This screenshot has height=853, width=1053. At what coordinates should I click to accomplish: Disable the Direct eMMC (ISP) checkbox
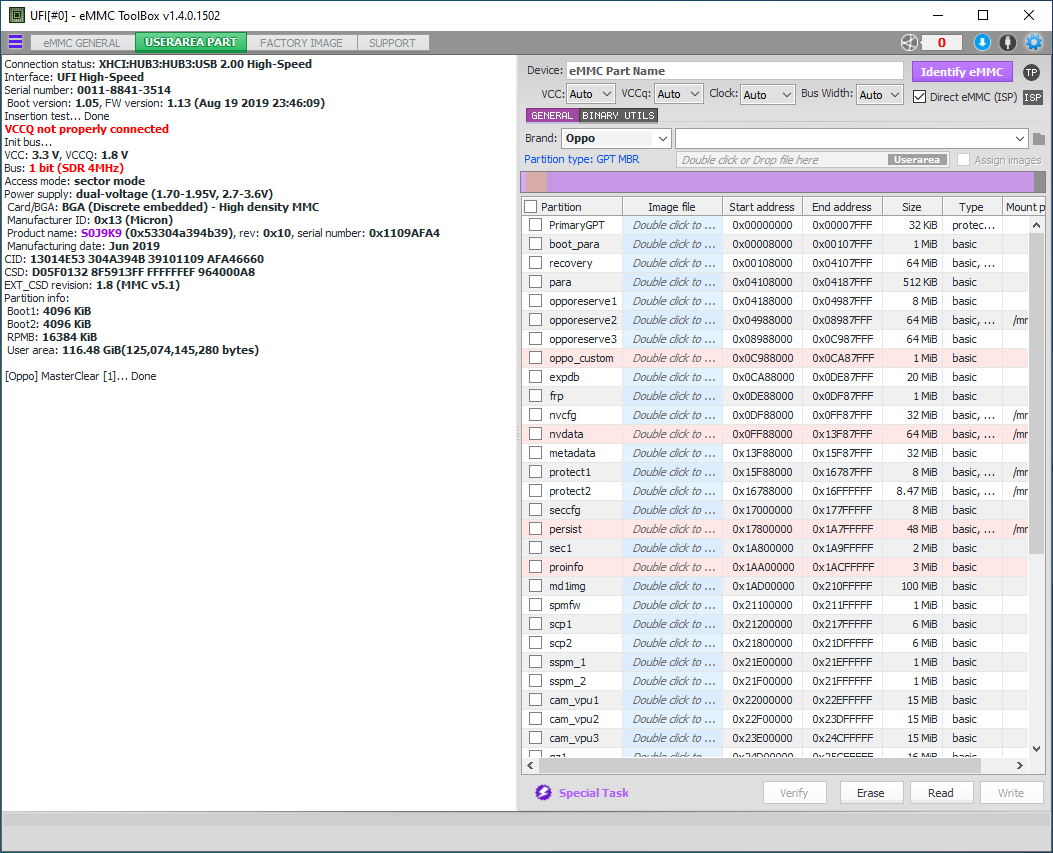click(920, 96)
